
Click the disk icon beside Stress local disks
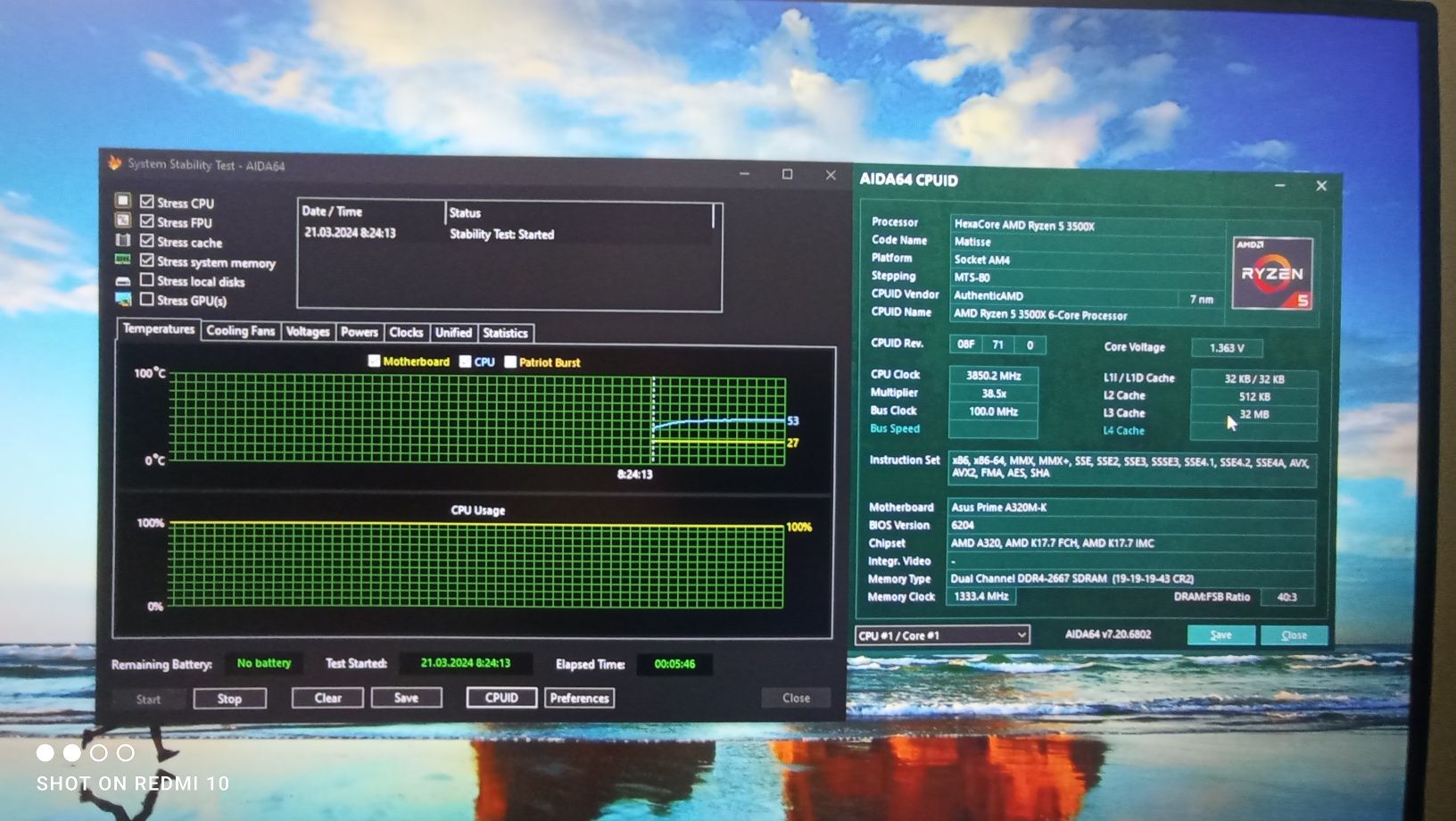[x=123, y=280]
